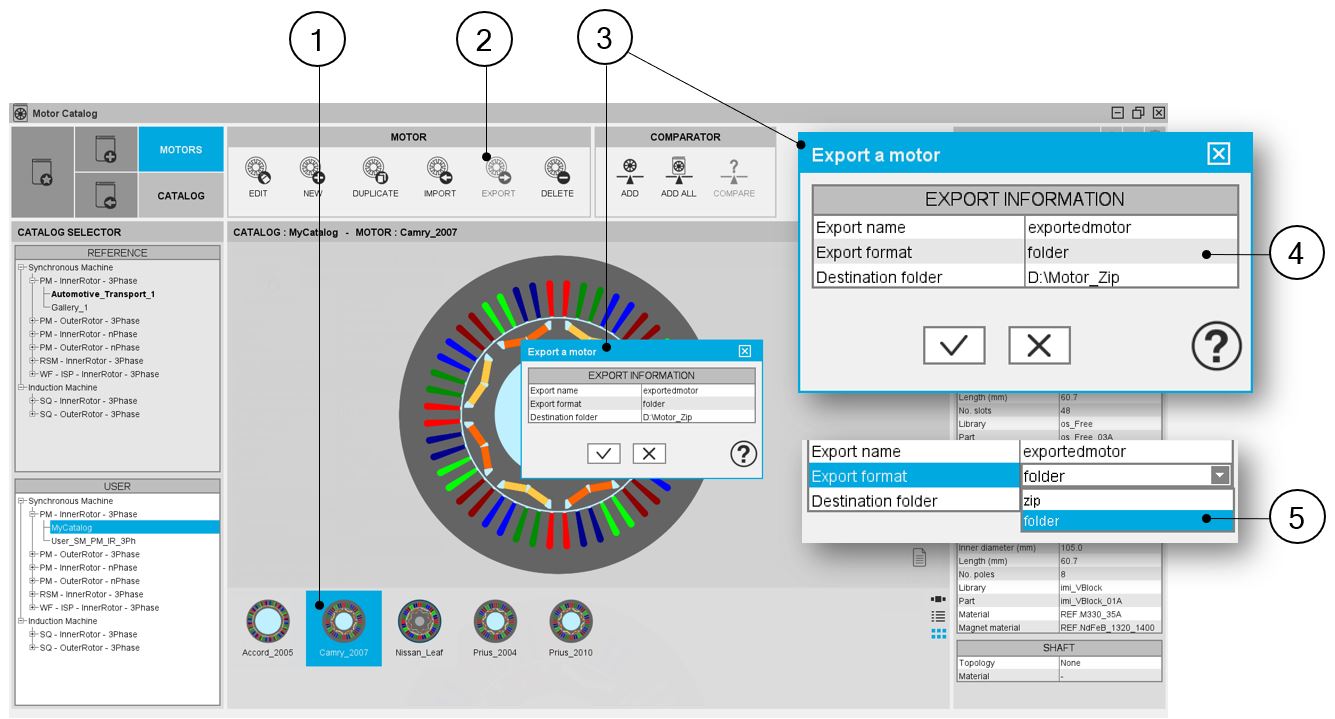Viewport: 1335px width, 719px height.
Task: Click the help icon in enlarged Export dialog
Action: point(1216,346)
